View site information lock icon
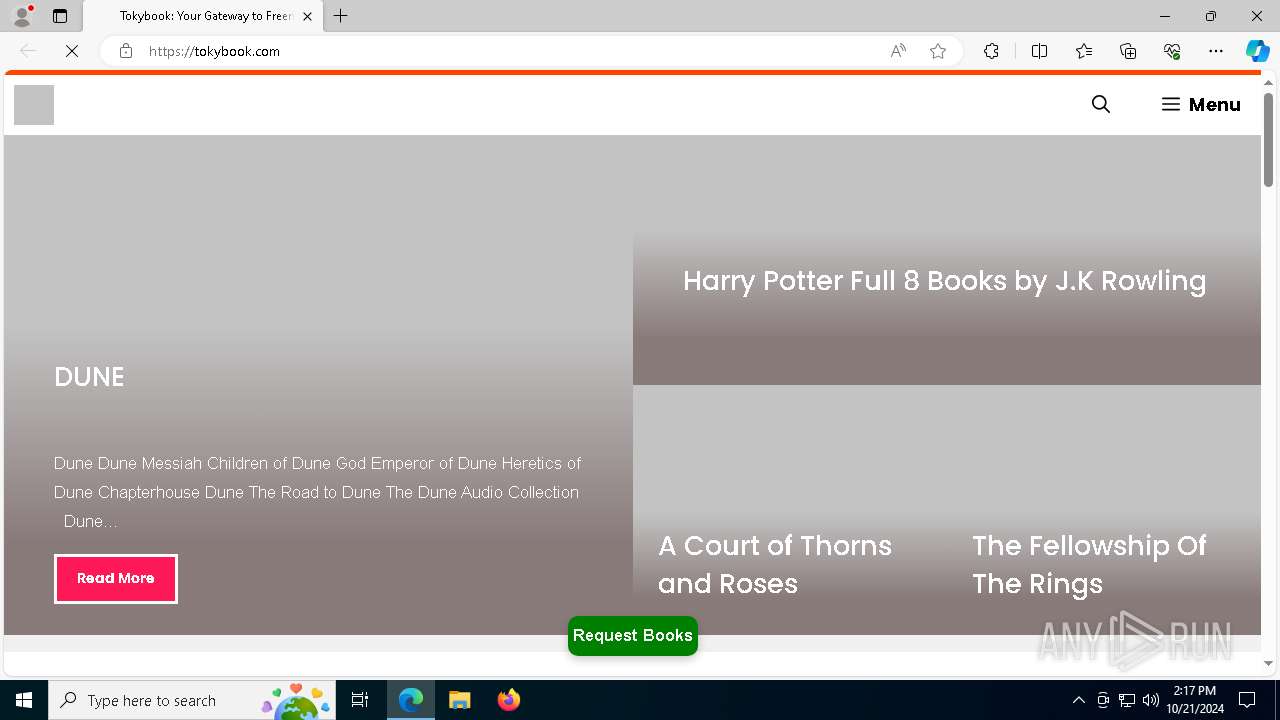Screen dimensions: 1280x720 (126, 51)
